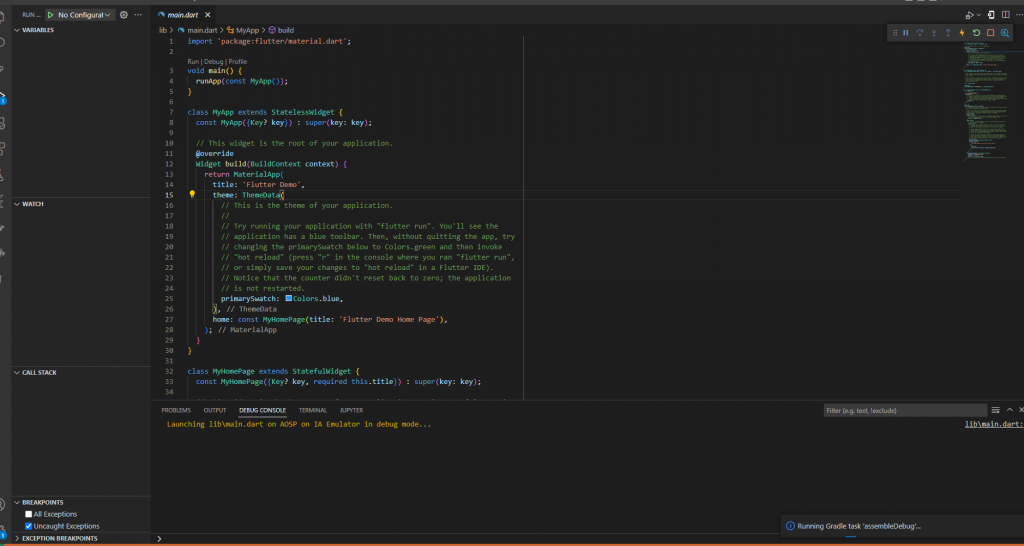Image resolution: width=1024 pixels, height=546 pixels.
Task: Focus the debug console Filter field
Action: point(905,410)
